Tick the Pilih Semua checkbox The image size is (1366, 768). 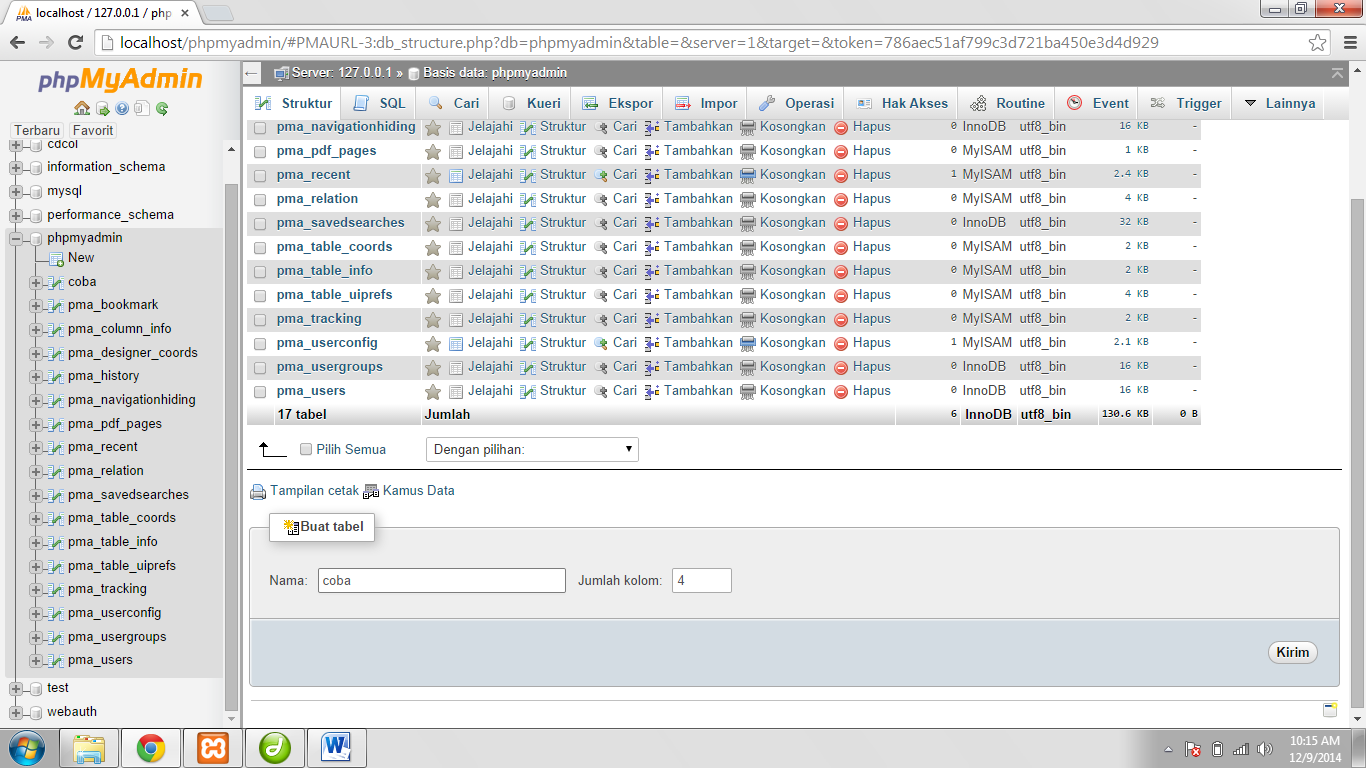click(x=306, y=450)
